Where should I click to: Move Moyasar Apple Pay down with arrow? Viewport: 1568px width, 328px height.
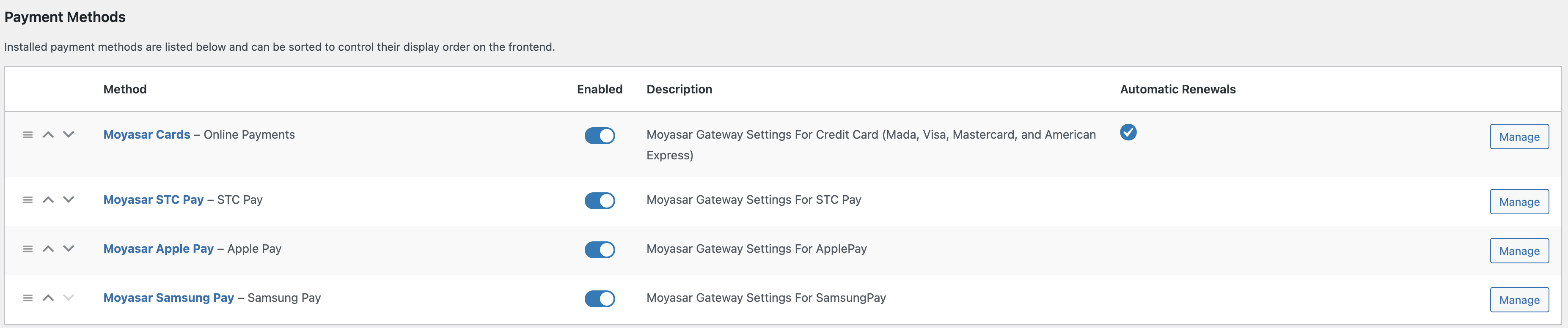[x=69, y=249]
